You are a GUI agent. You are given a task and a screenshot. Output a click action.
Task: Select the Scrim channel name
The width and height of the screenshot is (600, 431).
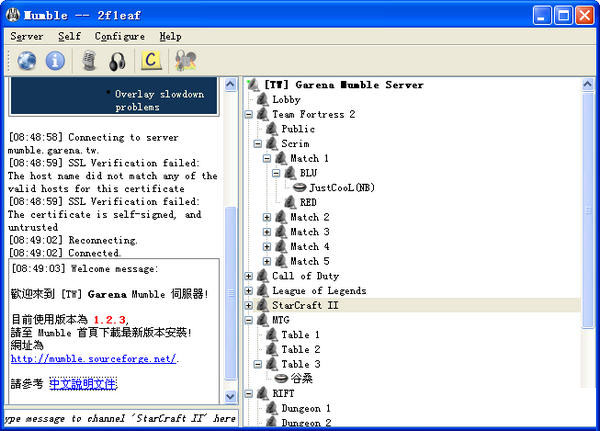click(295, 144)
